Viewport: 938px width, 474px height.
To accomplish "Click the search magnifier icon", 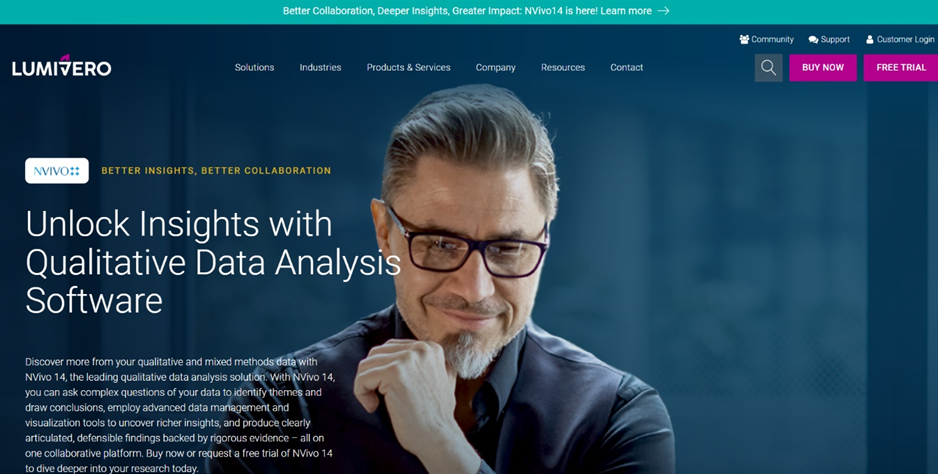I will point(768,68).
